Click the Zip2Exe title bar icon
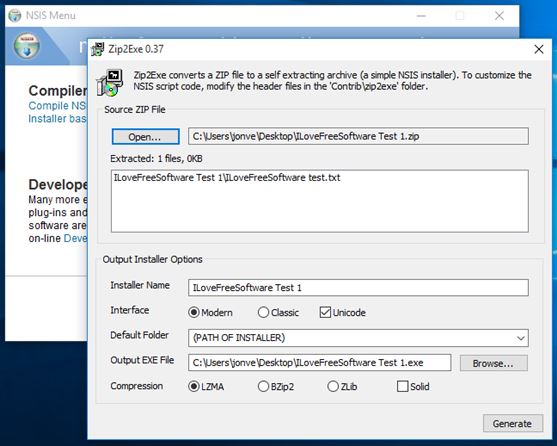The width and height of the screenshot is (557, 446). (x=97, y=49)
